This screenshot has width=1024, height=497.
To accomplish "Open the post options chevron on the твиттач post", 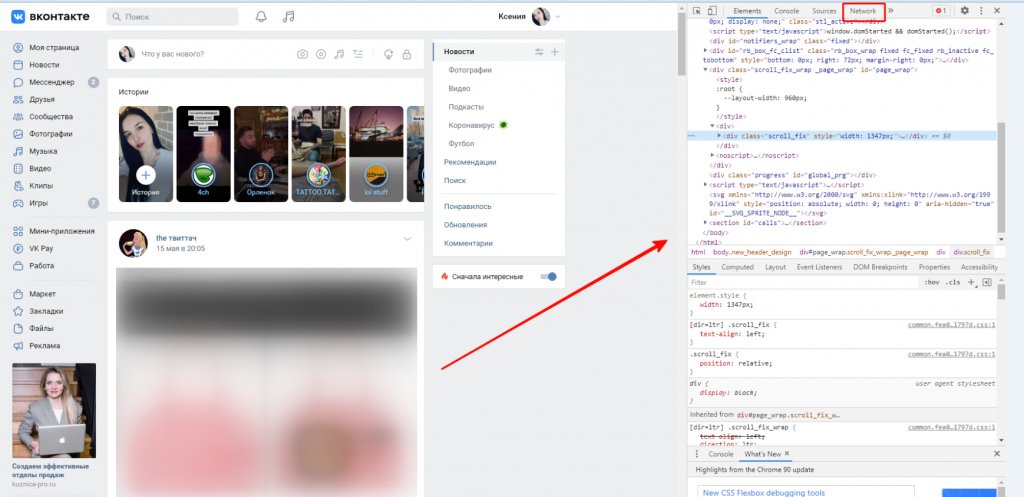I will click(x=407, y=238).
